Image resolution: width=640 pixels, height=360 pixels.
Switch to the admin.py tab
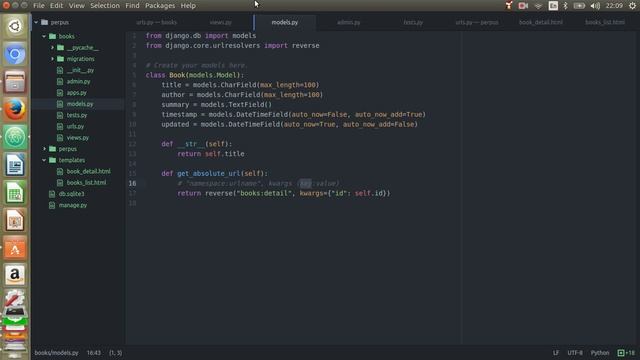349,22
